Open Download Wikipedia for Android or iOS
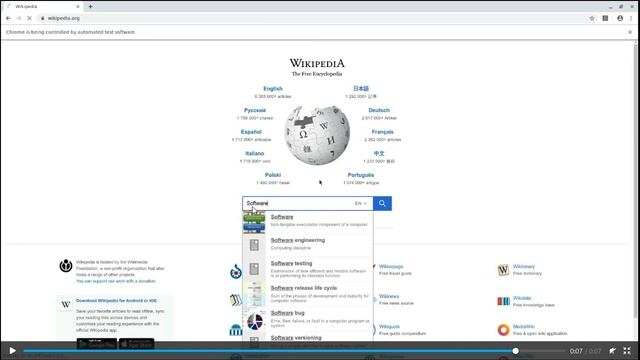 (116, 301)
